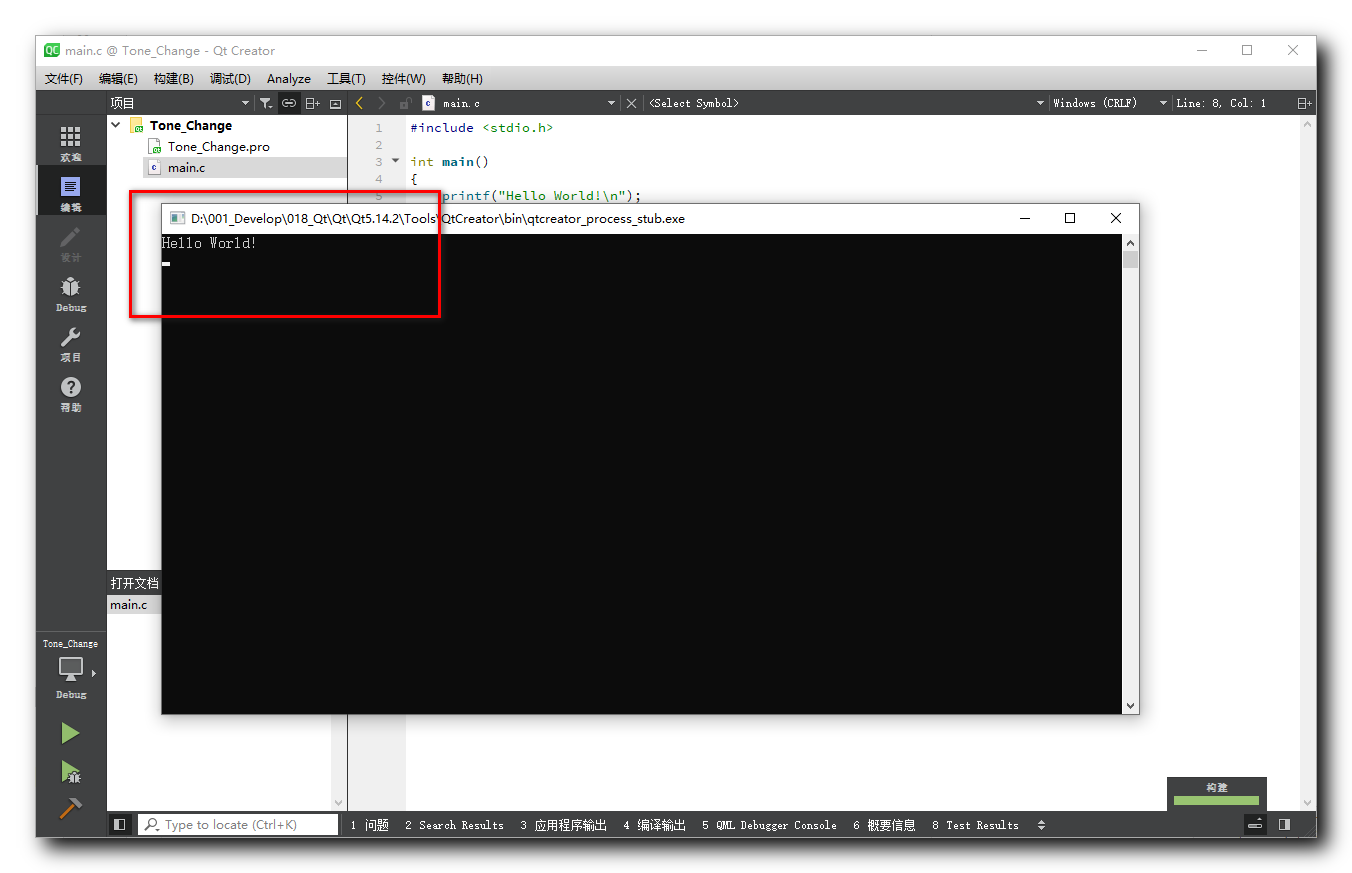Split the editor view
Screen dimensions: 1352x873
tap(1304, 103)
